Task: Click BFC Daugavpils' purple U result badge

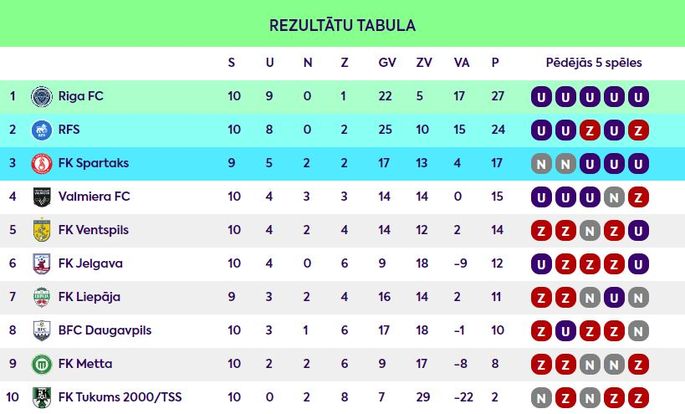Action: [565, 331]
